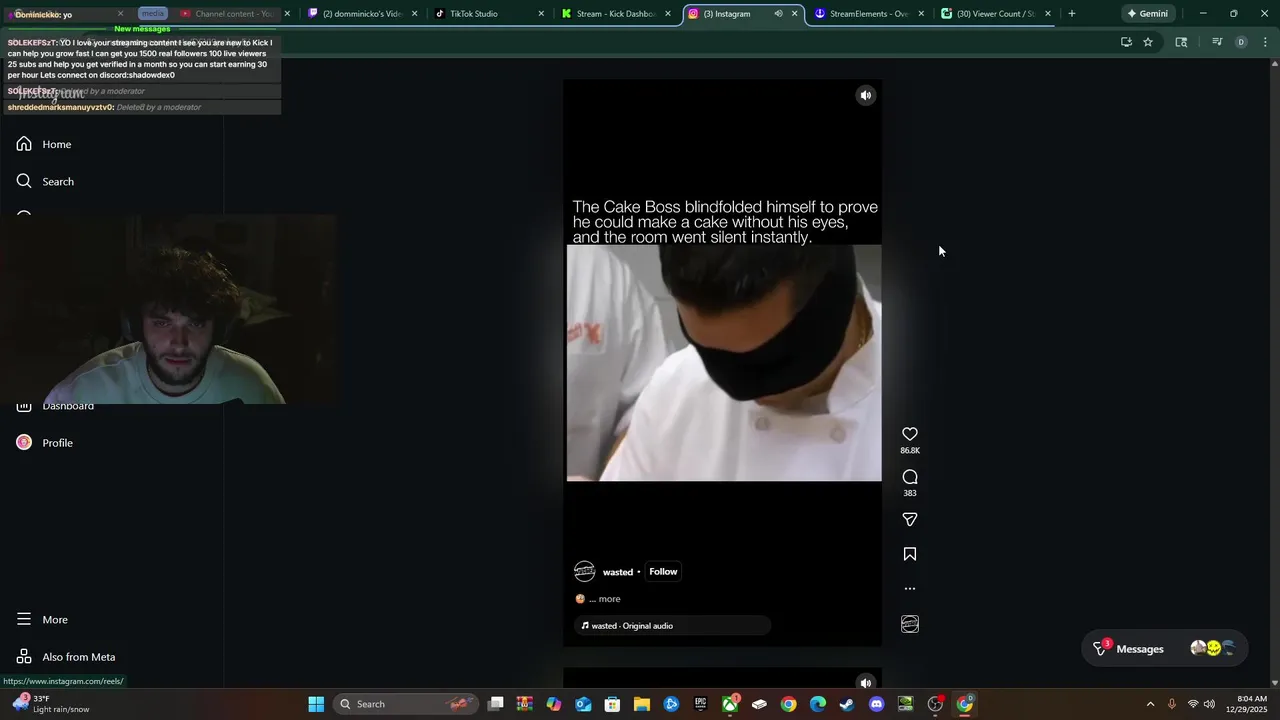Switch to the Stream - Kick Dashboard tab

point(615,14)
